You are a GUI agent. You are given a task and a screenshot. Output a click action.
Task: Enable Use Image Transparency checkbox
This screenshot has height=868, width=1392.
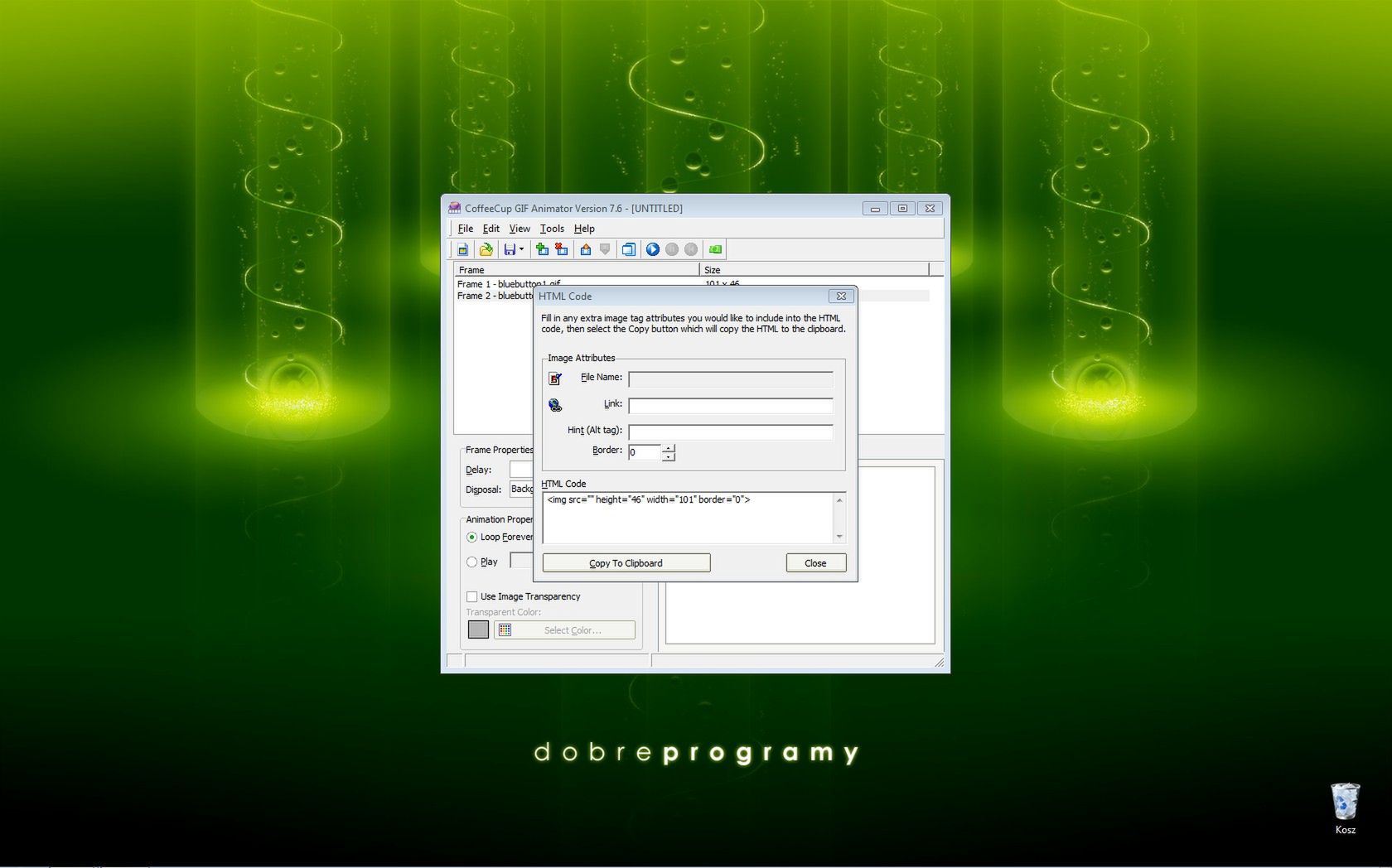(471, 596)
